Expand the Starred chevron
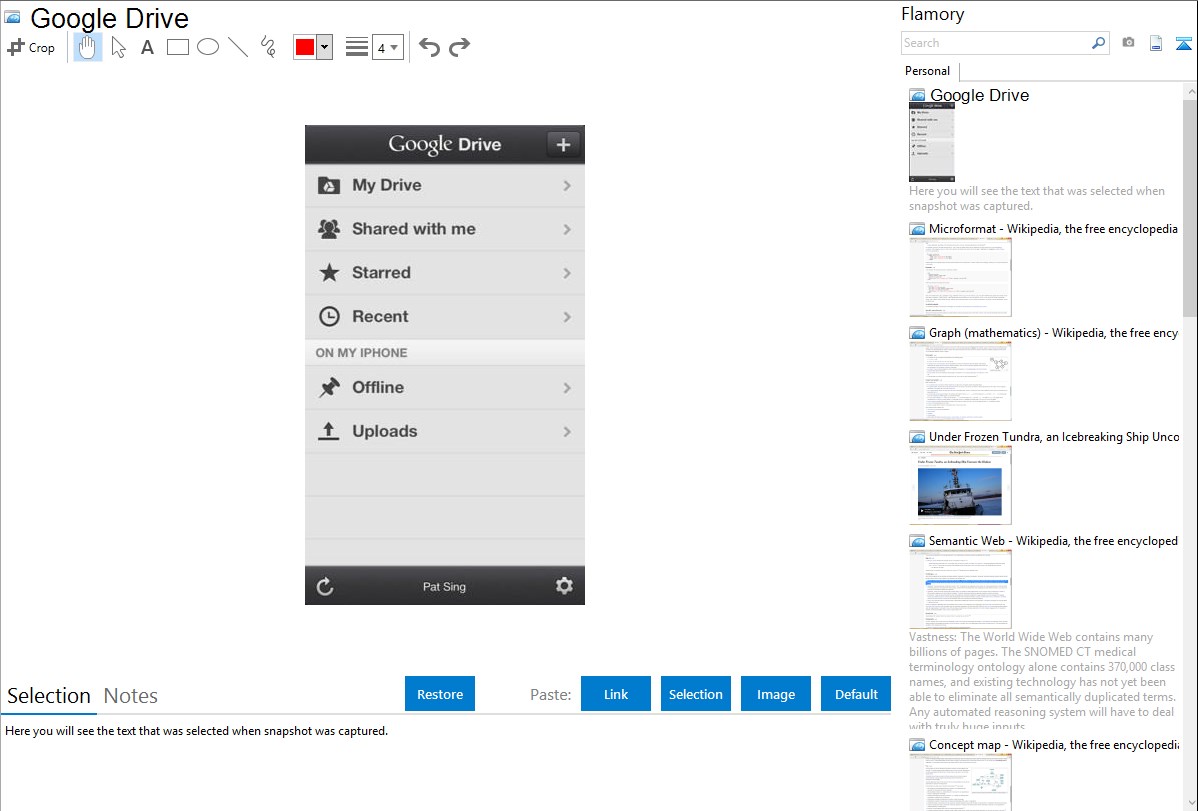Image resolution: width=1198 pixels, height=811 pixels. click(567, 273)
